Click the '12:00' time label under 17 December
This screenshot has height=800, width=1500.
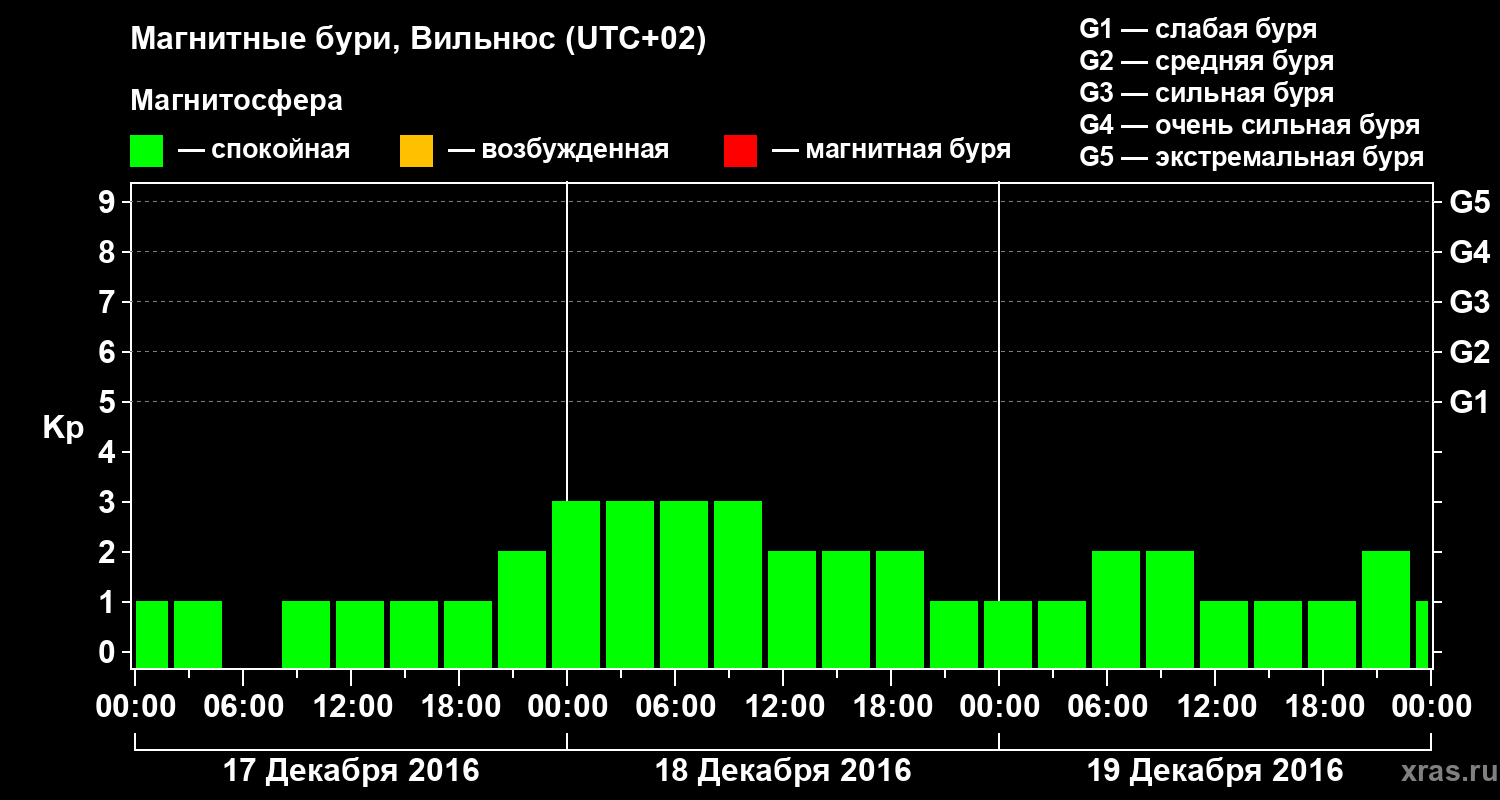click(351, 707)
